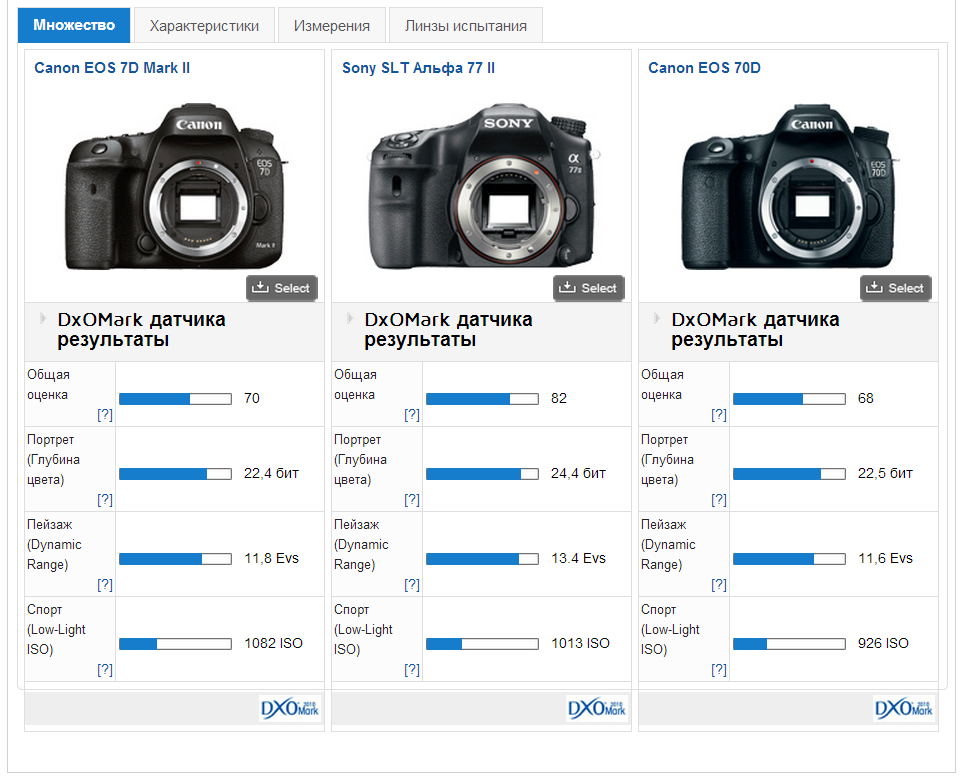Open help [?] for Canon 70D Sport Low-Light ISO

(x=719, y=669)
